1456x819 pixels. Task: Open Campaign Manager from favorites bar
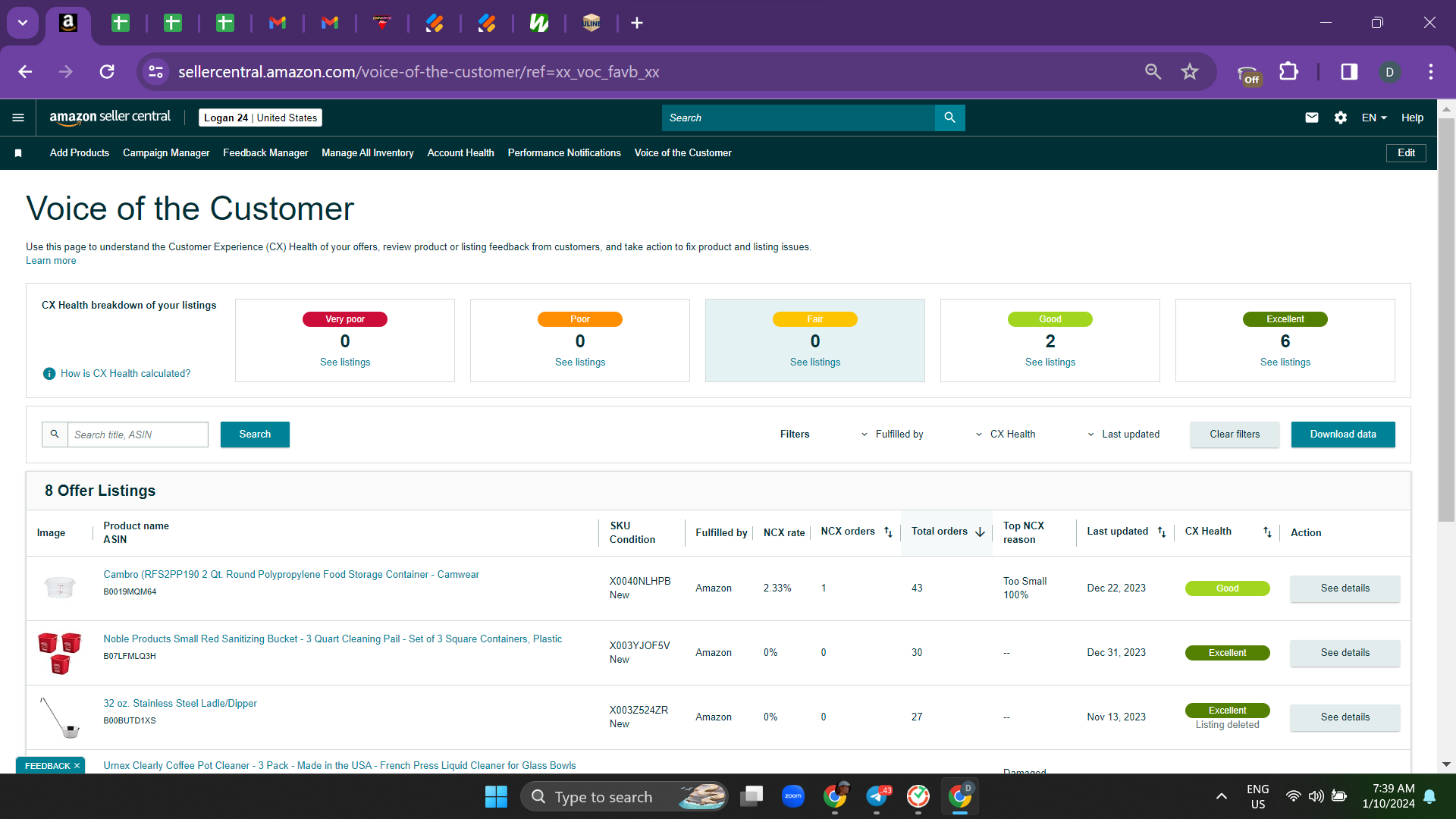tap(166, 153)
